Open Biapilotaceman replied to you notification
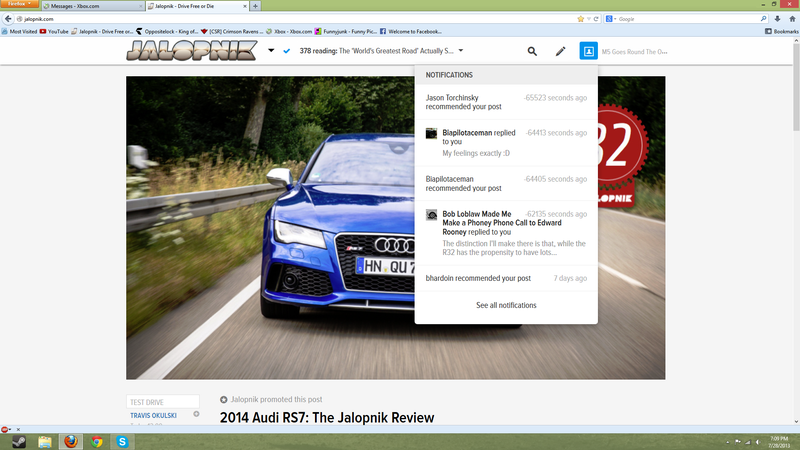Screen dimensions: 800x450 pyautogui.click(x=506, y=143)
